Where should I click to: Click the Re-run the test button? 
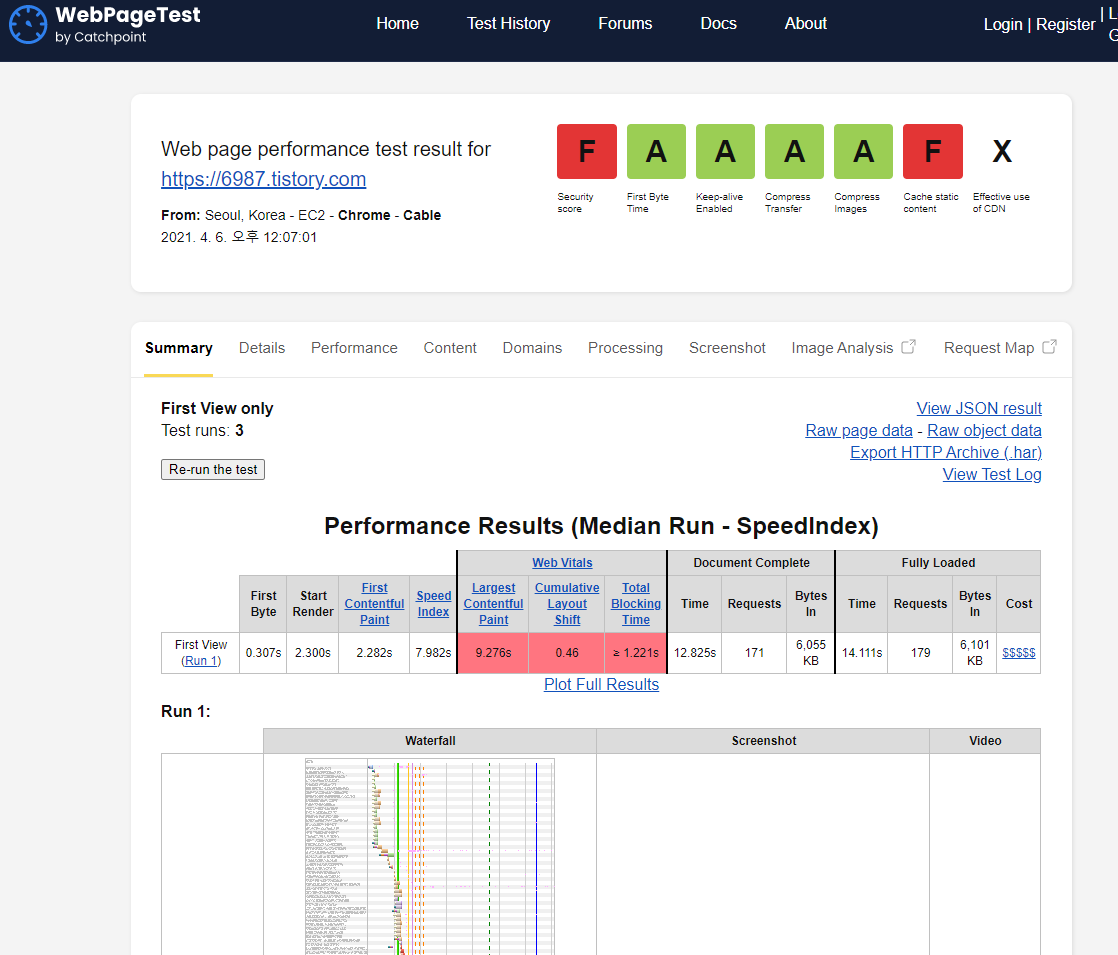(213, 469)
